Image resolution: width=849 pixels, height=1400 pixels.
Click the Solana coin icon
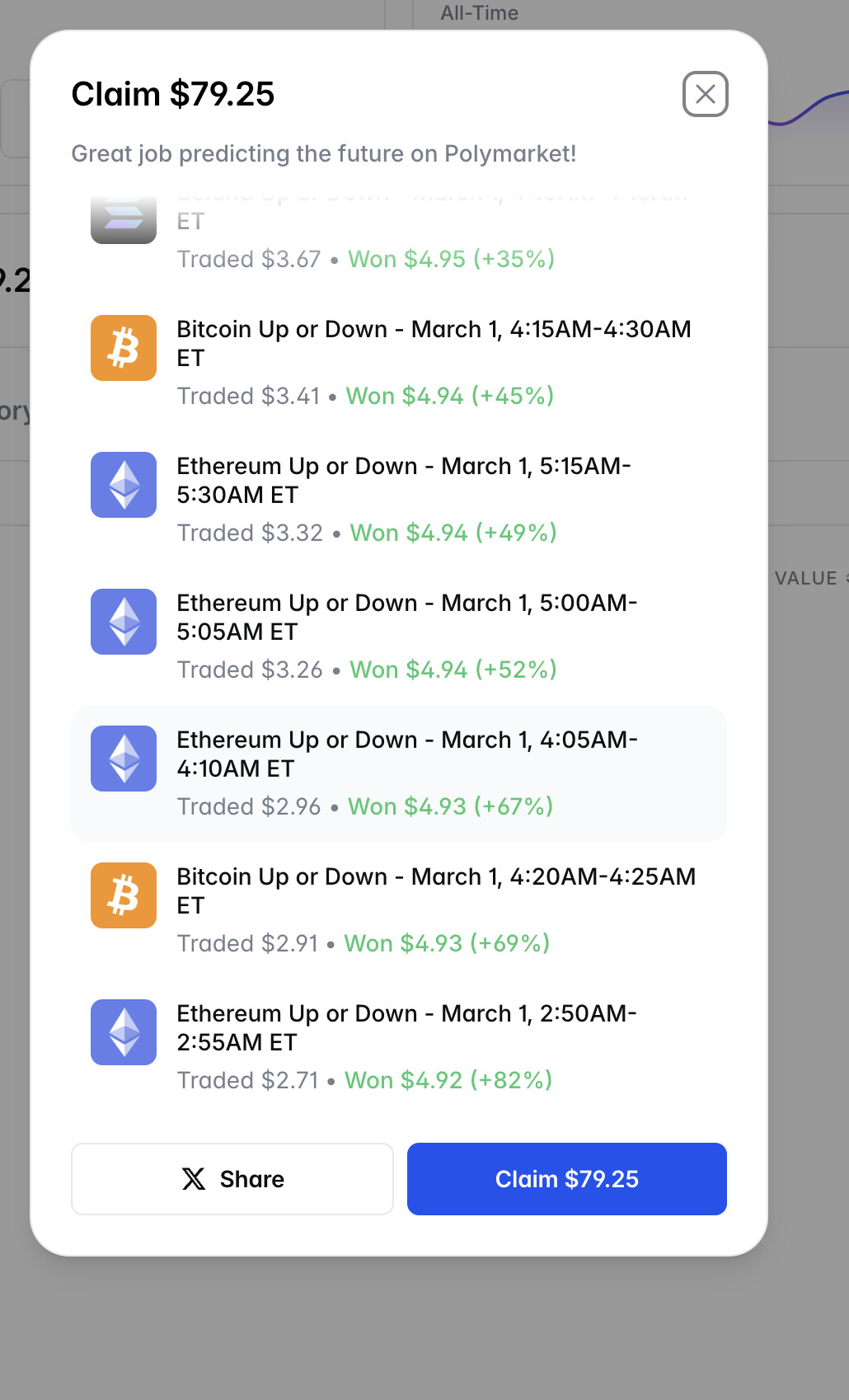(x=124, y=219)
